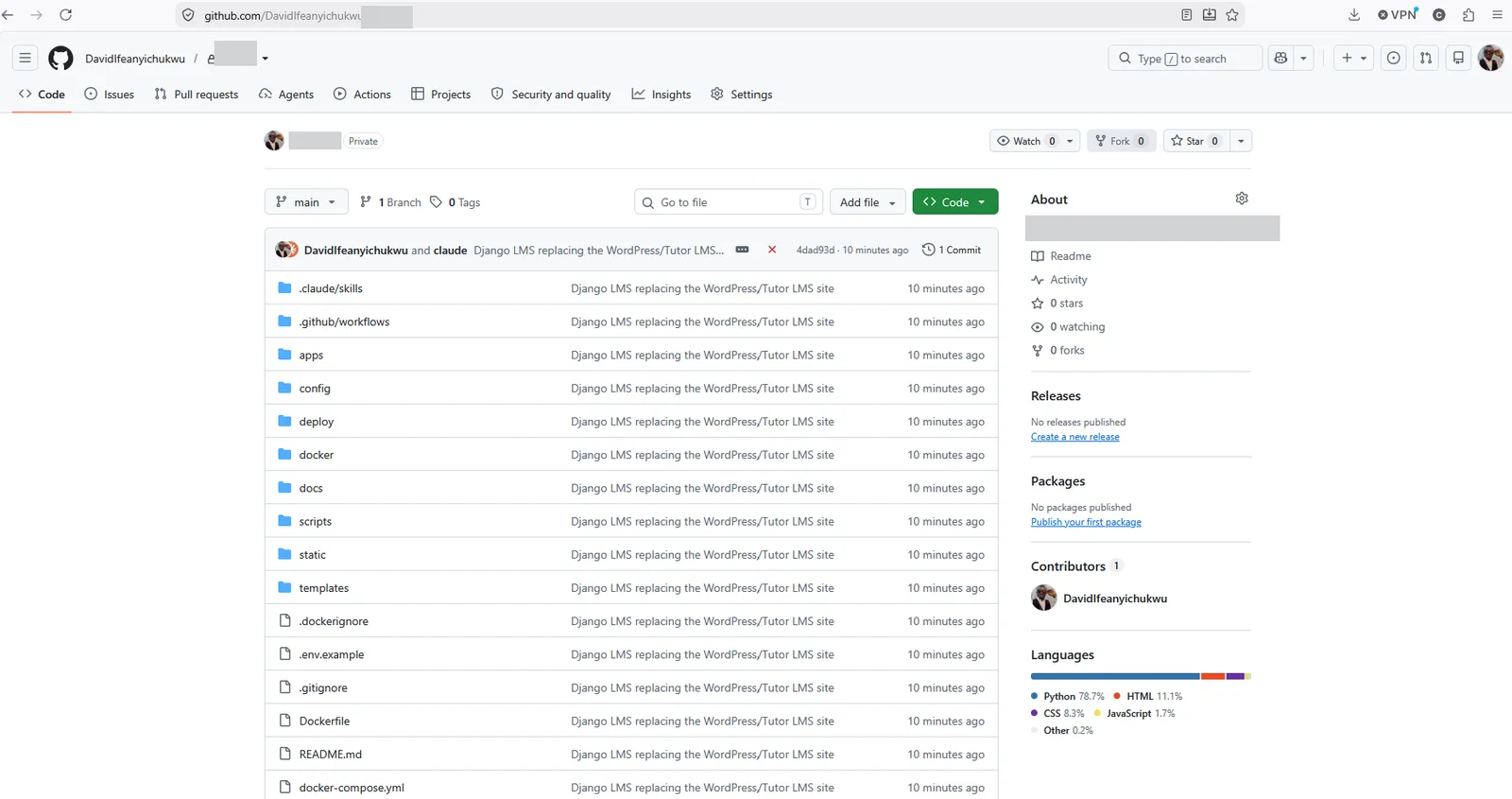Click the 'Type / to search' box
Image resolution: width=1512 pixels, height=799 pixels.
1185,59
